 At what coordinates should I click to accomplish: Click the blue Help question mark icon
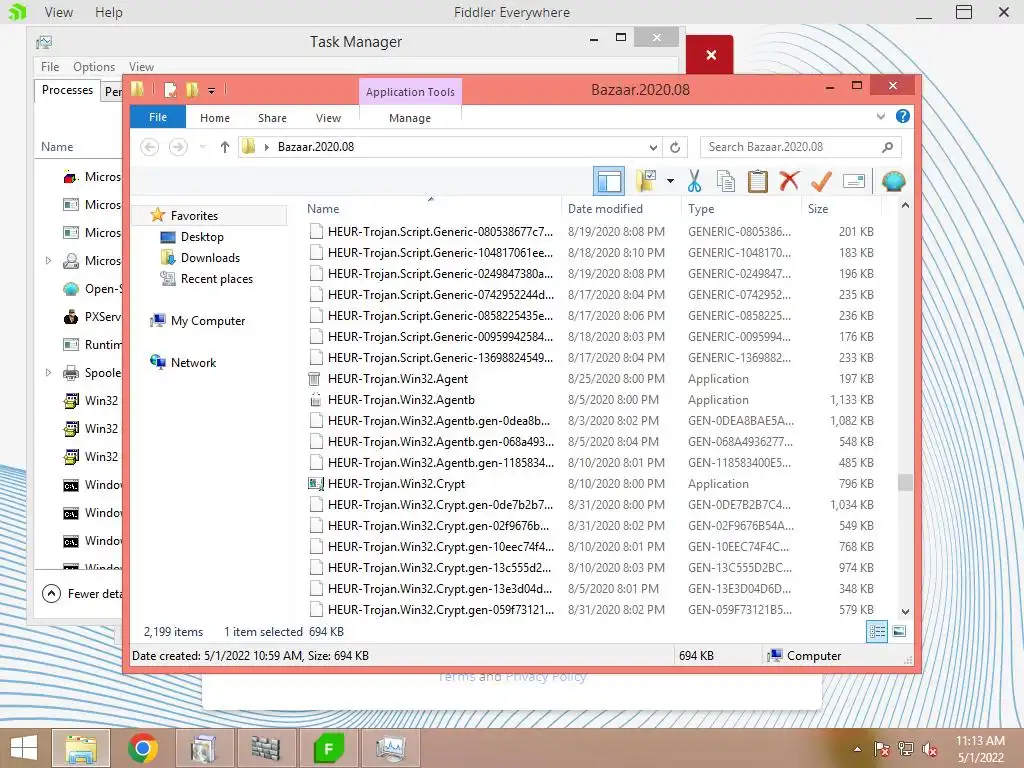point(903,116)
